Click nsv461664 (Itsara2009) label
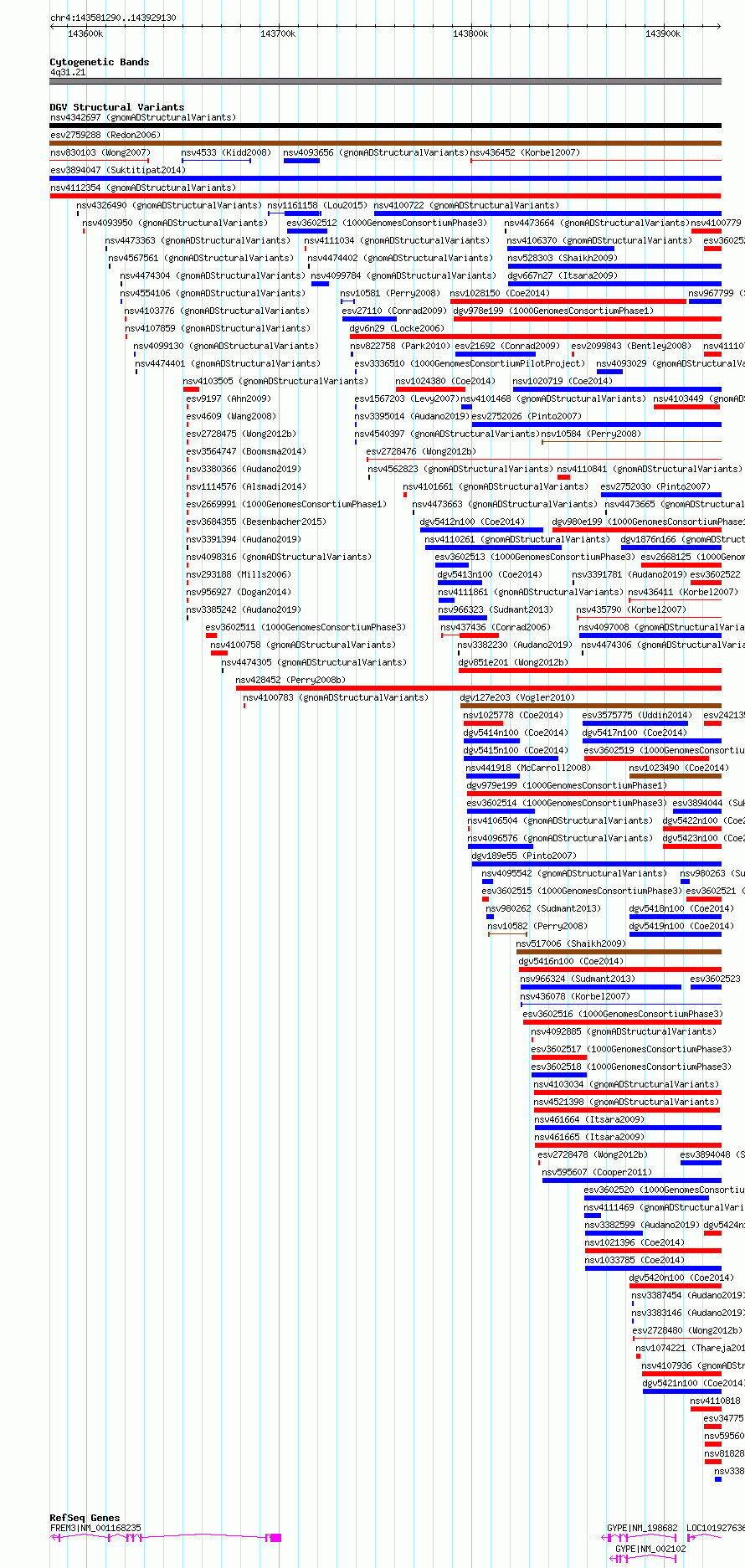 point(589,1119)
